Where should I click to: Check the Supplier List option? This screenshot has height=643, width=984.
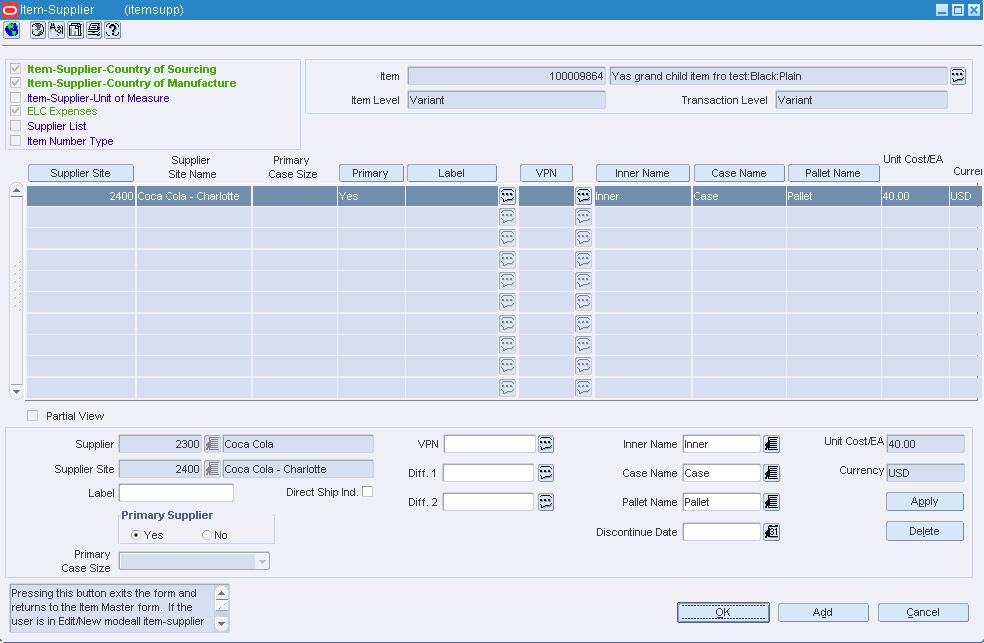coord(16,126)
